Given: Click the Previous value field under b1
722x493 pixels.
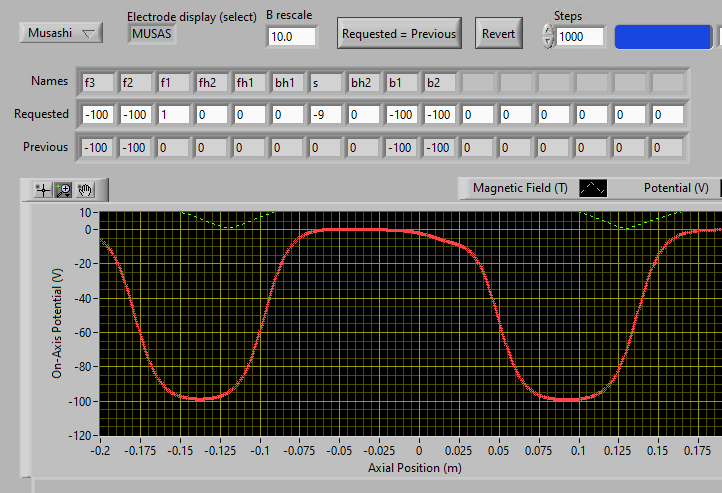Looking at the screenshot, I should pos(401,148).
